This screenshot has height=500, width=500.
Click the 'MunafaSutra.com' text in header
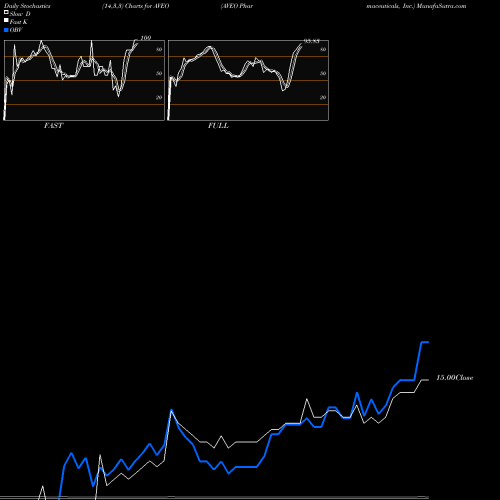click(x=441, y=6)
